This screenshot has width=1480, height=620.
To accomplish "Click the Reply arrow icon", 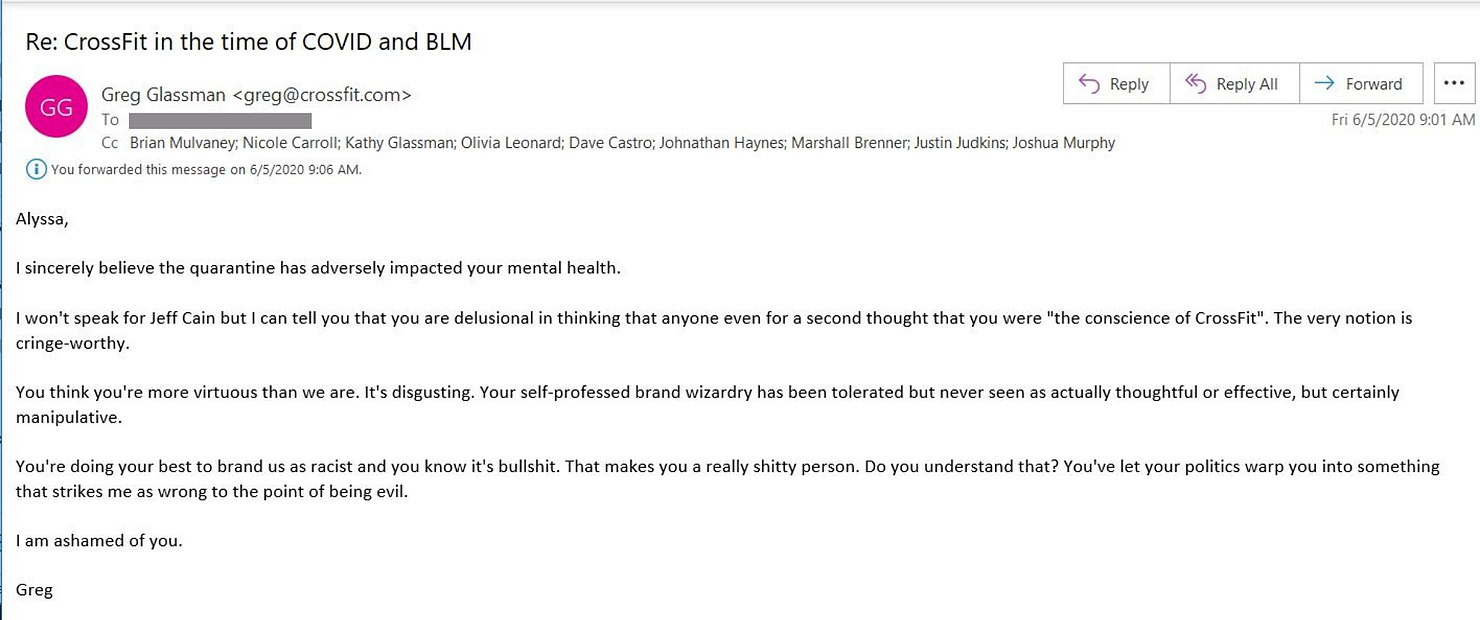I will (x=1089, y=84).
